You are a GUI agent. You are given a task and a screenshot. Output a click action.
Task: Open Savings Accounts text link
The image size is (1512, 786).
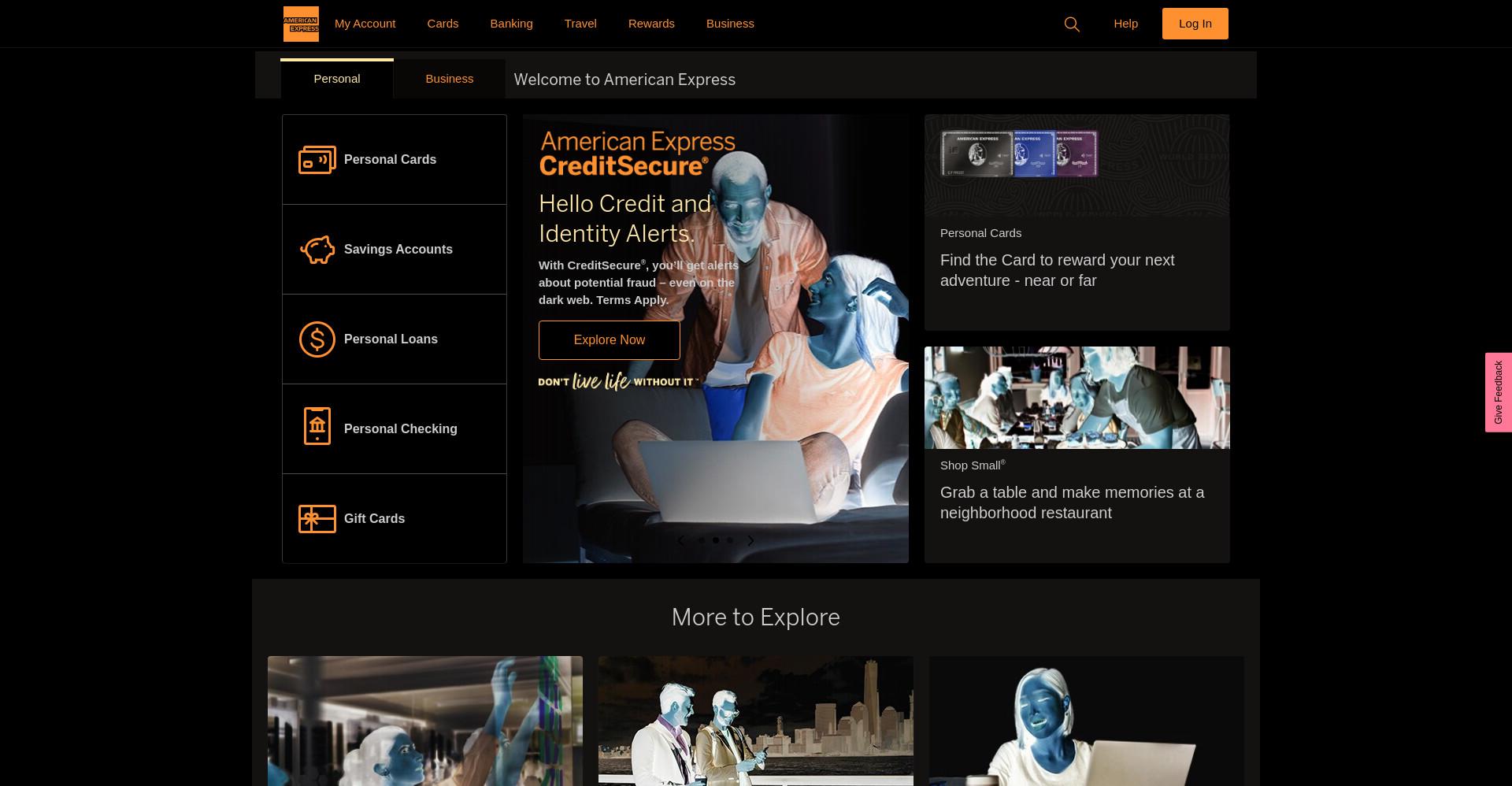[x=398, y=250]
